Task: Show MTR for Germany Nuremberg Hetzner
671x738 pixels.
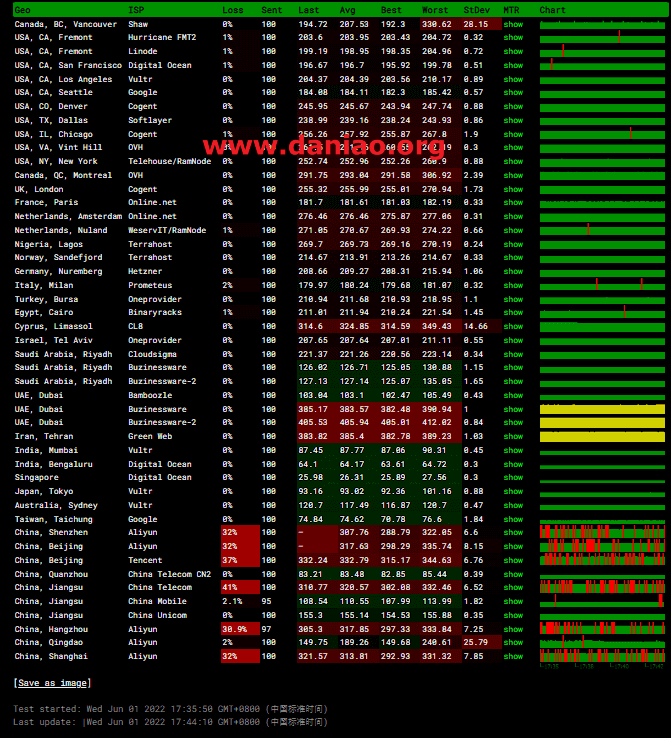Action: pyautogui.click(x=513, y=271)
